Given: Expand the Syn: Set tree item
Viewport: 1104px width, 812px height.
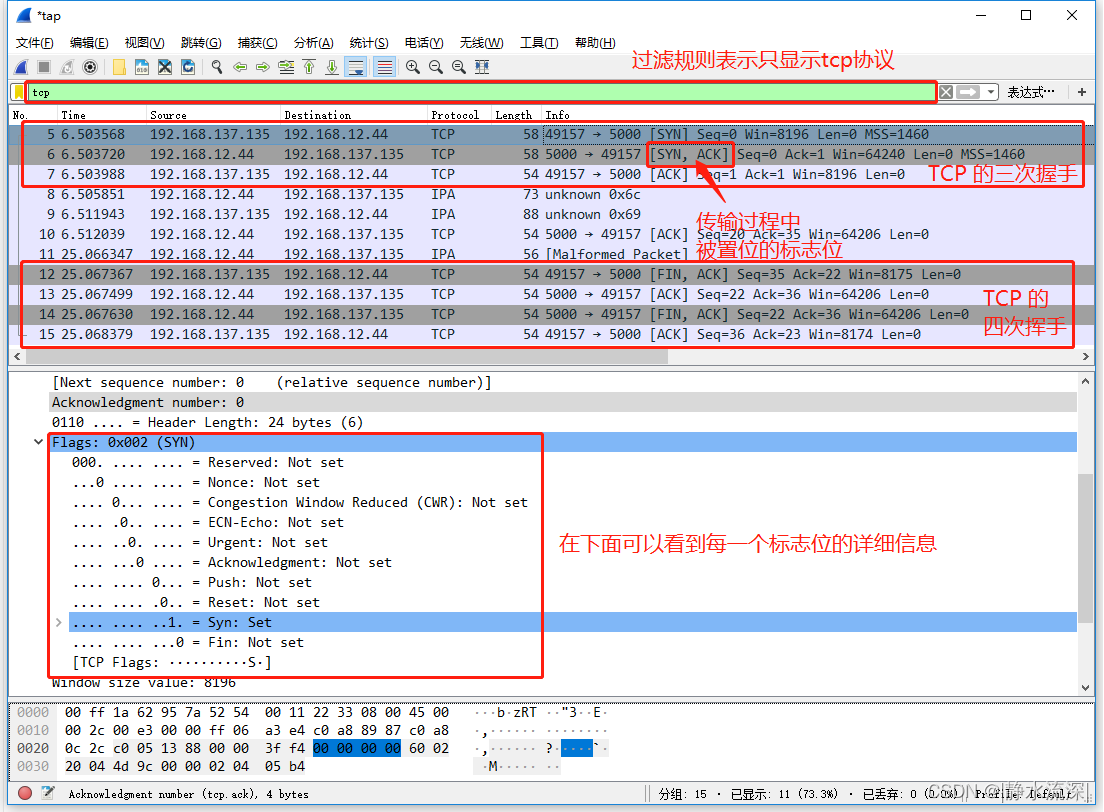Looking at the screenshot, I should tap(59, 622).
